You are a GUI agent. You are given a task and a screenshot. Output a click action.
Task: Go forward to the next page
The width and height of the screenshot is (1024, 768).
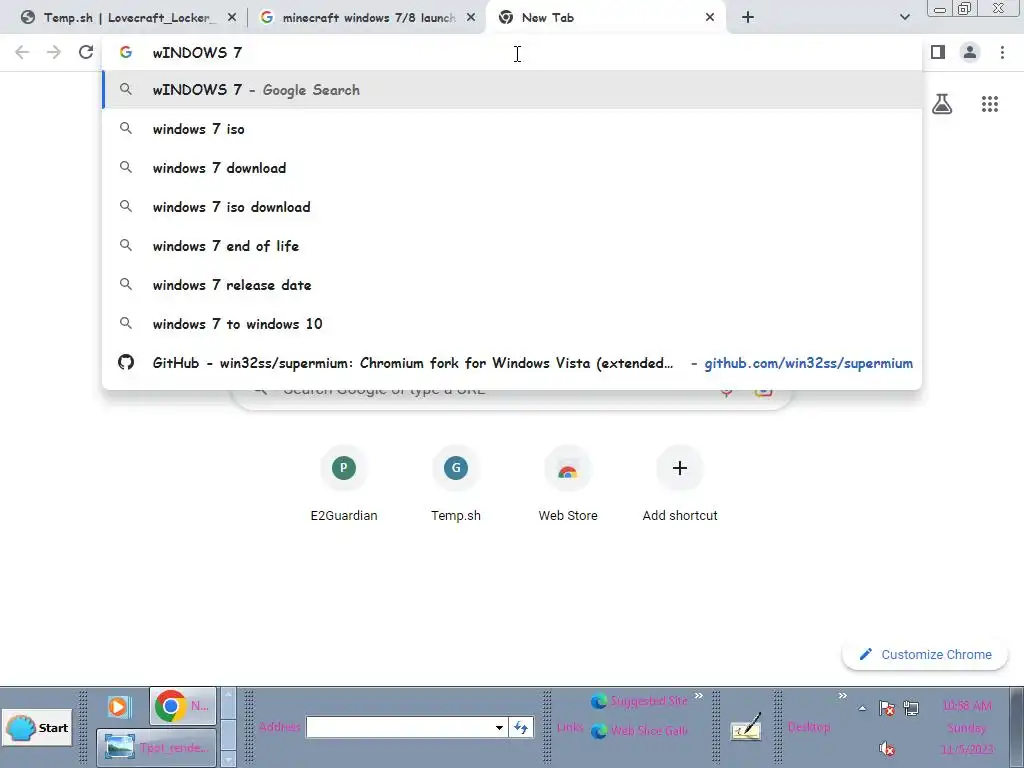click(x=54, y=52)
